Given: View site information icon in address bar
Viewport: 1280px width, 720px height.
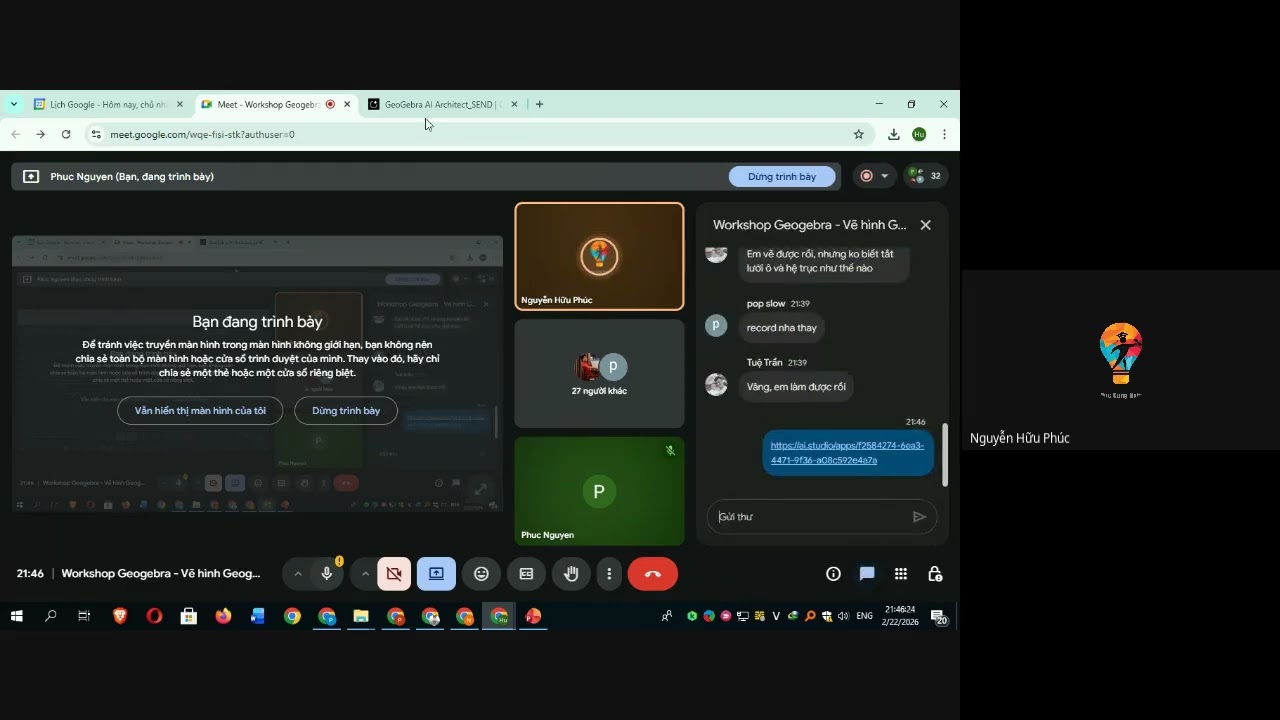Looking at the screenshot, I should click(x=96, y=134).
